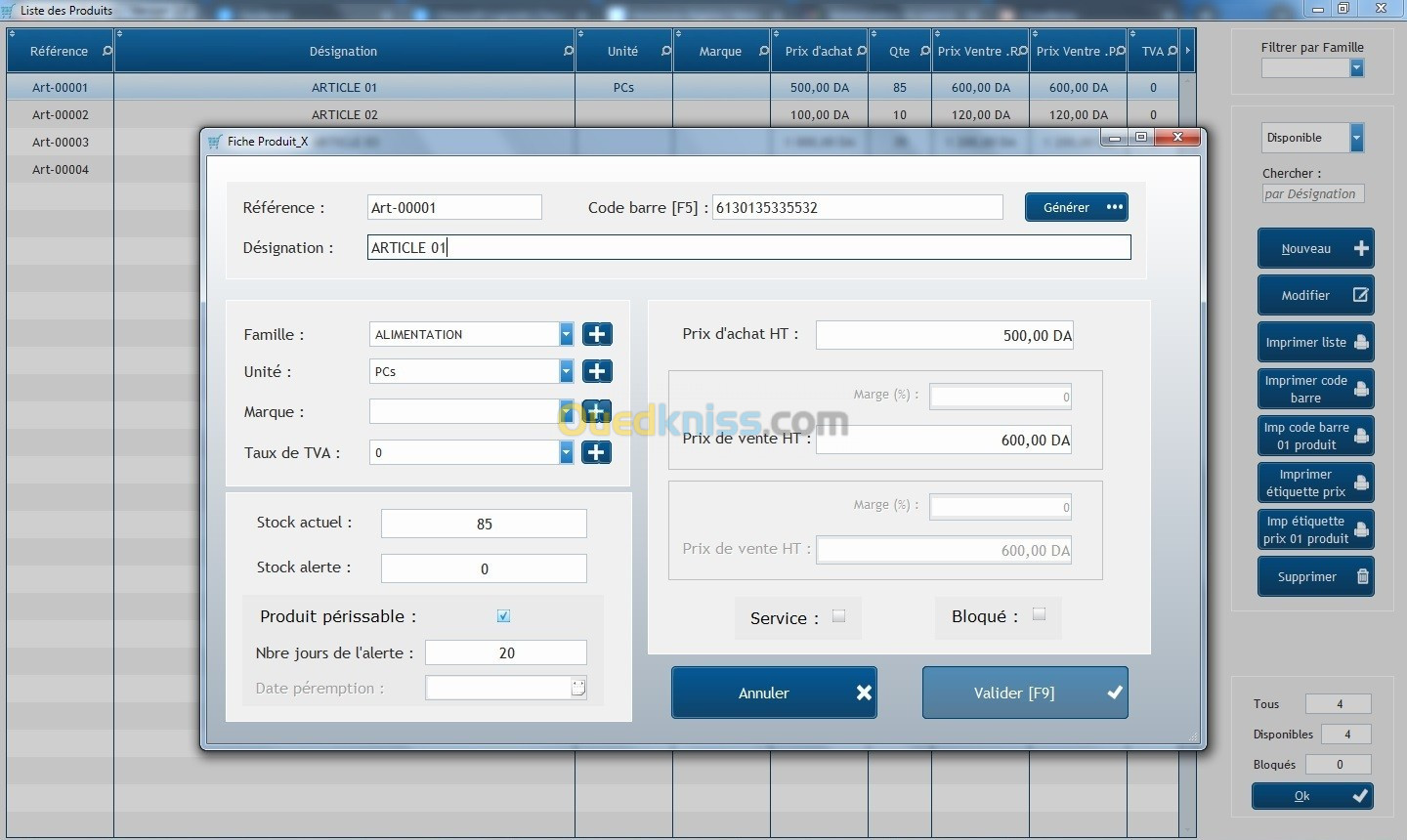Click the Qte column header
Viewport: 1407px width, 840px height.
pyautogui.click(x=899, y=51)
